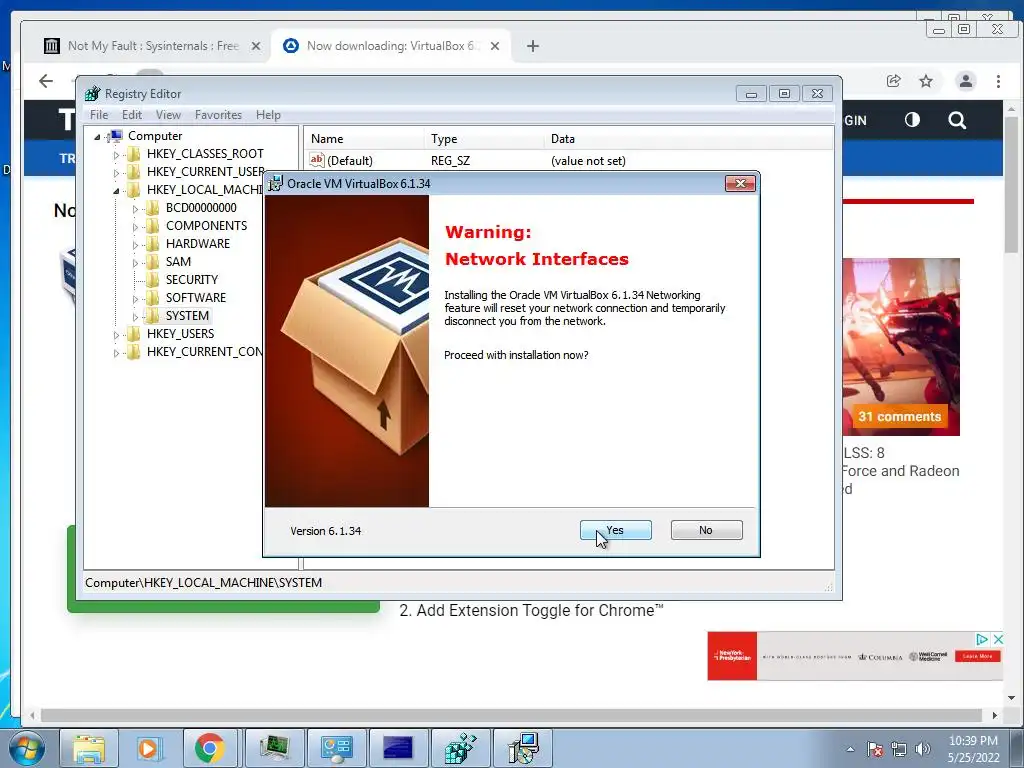Bookmark this page with star icon

(926, 81)
